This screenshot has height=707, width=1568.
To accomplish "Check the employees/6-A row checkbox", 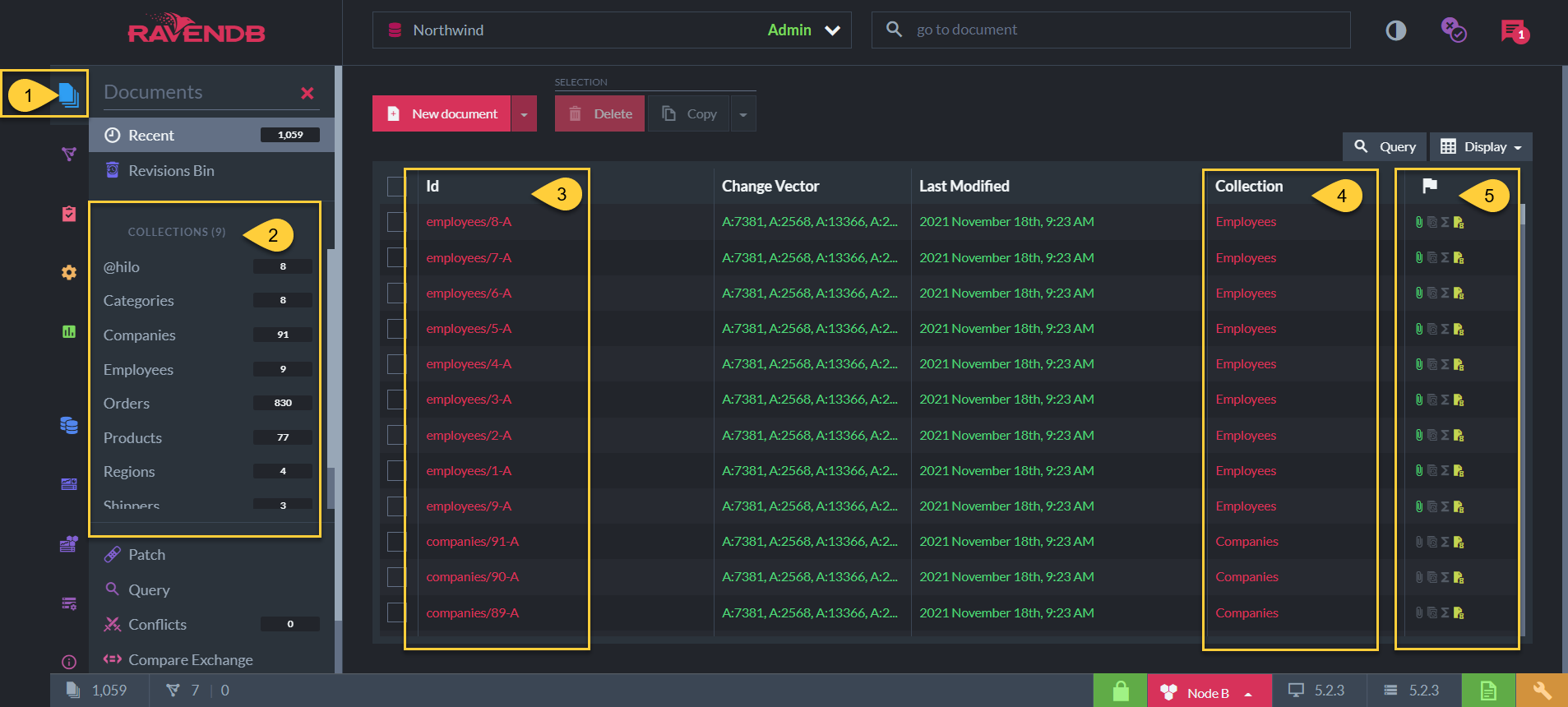I will pos(396,293).
